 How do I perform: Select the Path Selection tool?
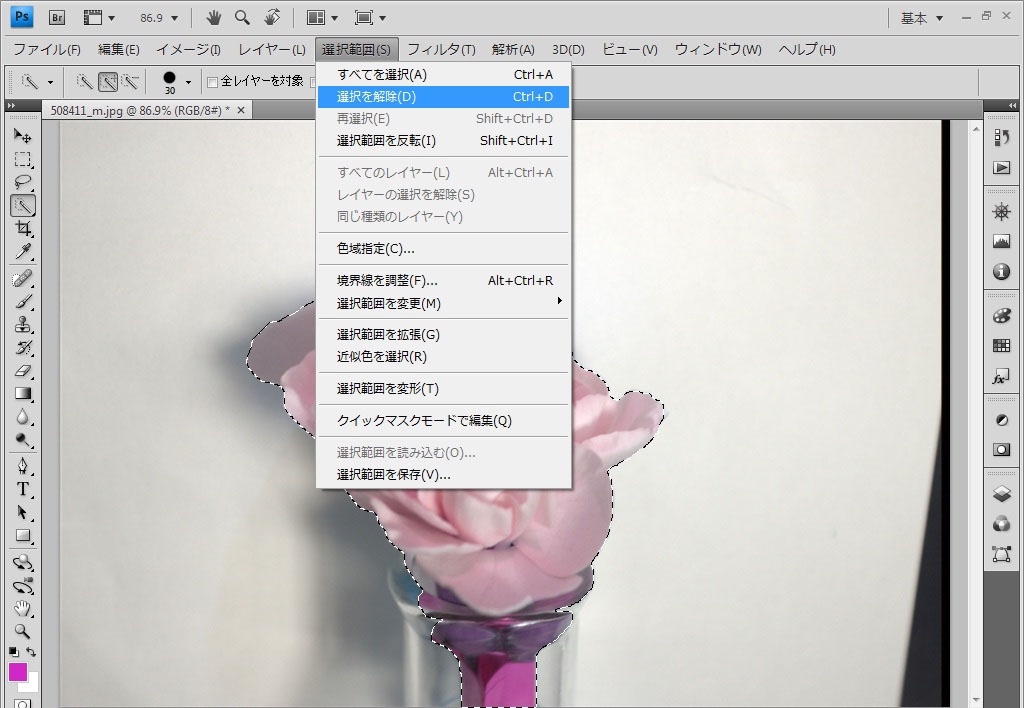pos(22,512)
